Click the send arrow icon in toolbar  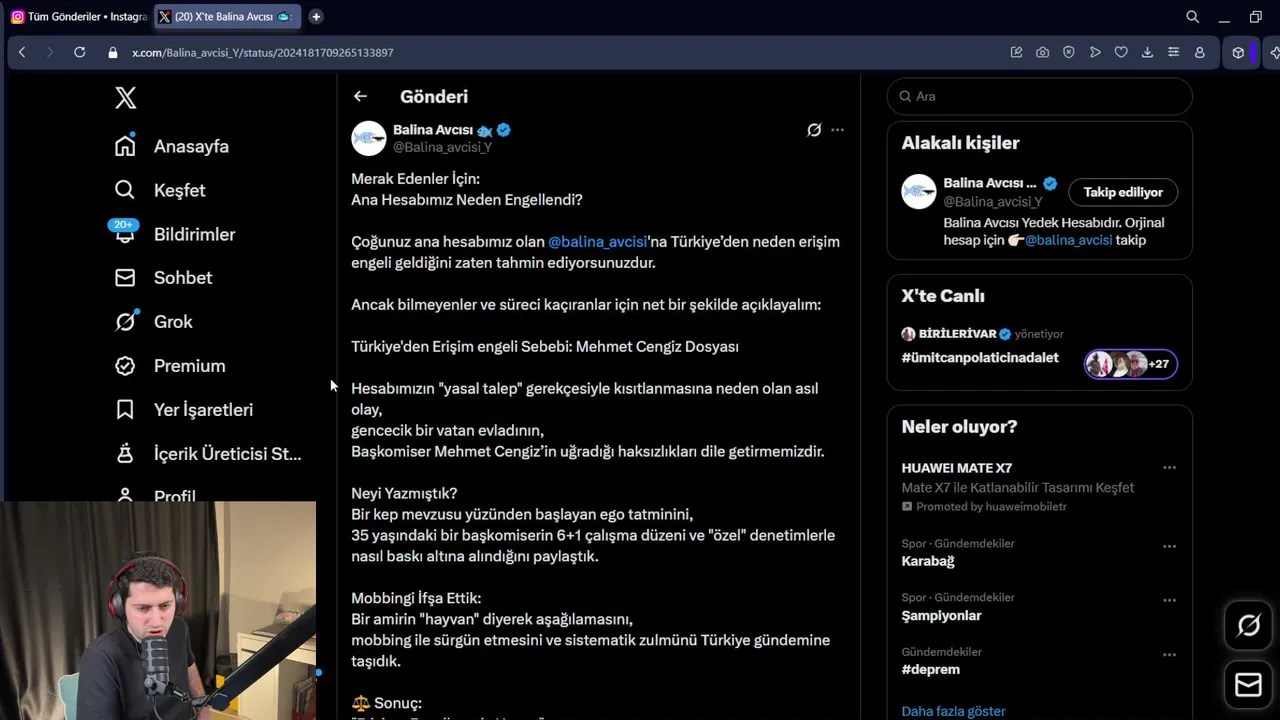1095,52
